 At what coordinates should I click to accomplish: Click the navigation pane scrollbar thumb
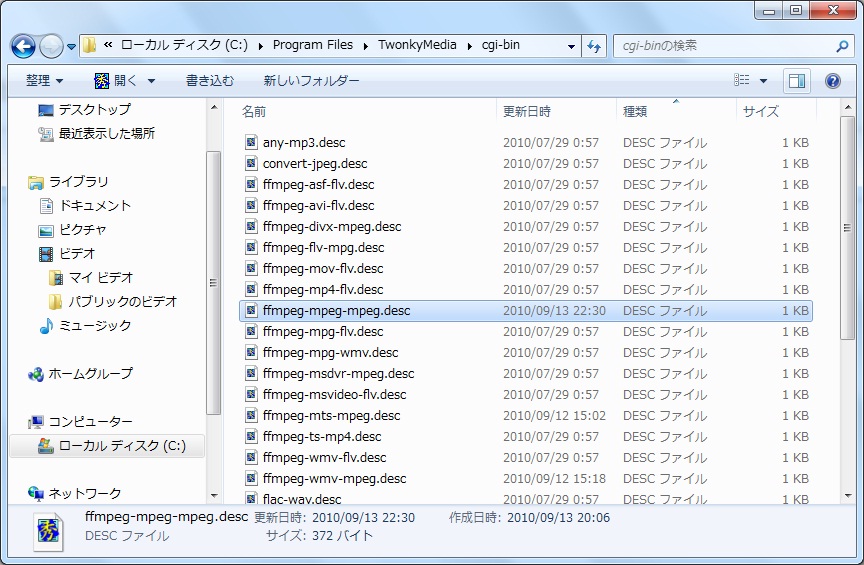(x=213, y=283)
